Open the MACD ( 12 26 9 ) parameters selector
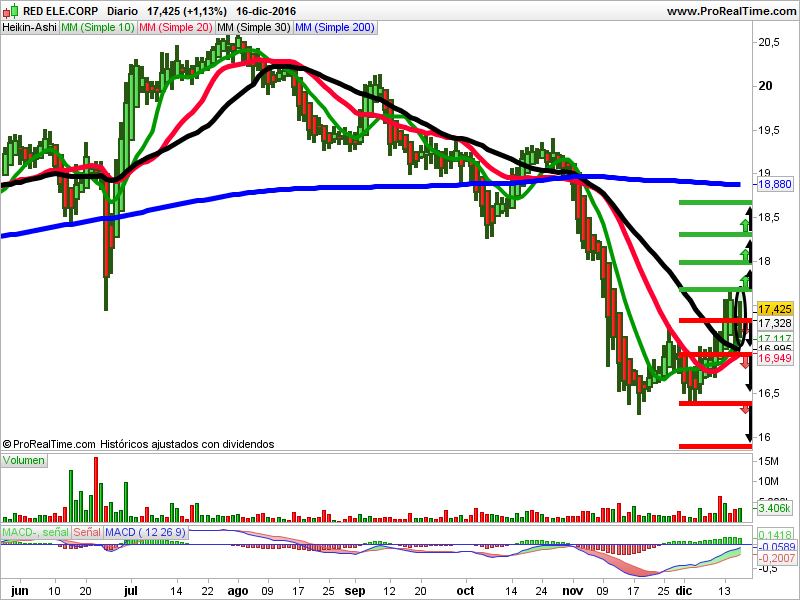The image size is (800, 600). click(144, 532)
